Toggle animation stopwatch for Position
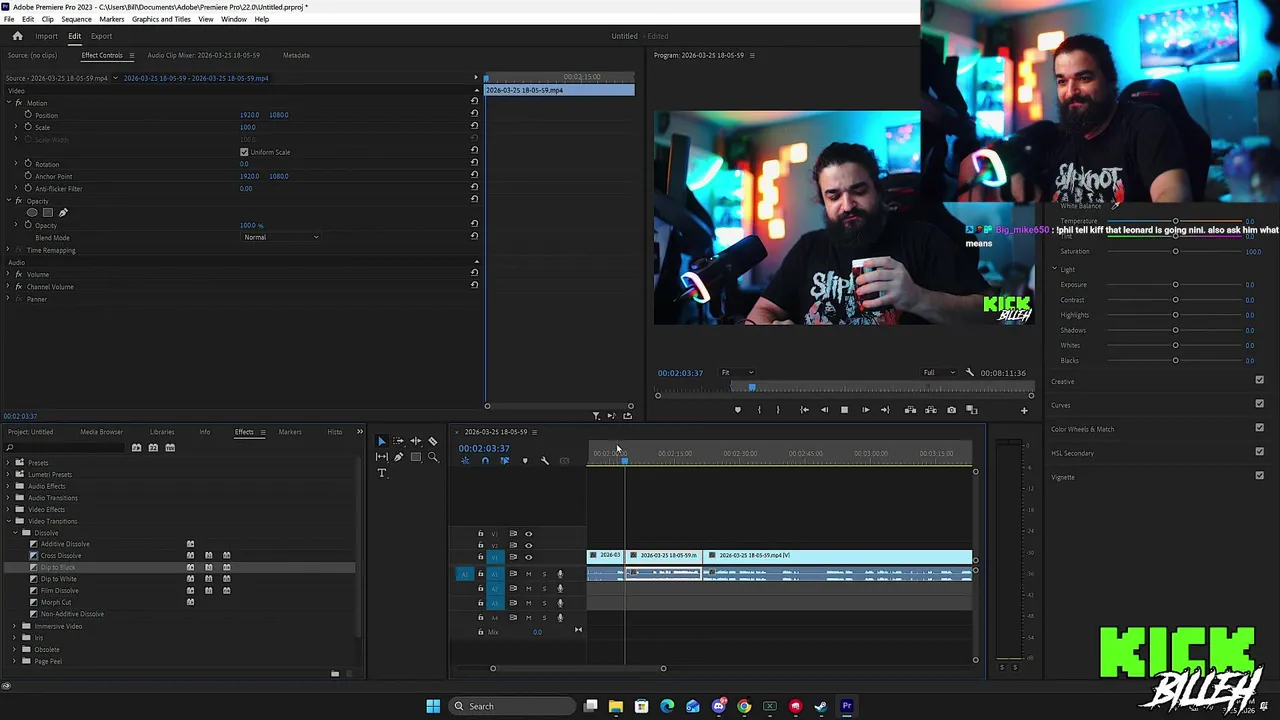Image resolution: width=1280 pixels, height=720 pixels. (28, 115)
